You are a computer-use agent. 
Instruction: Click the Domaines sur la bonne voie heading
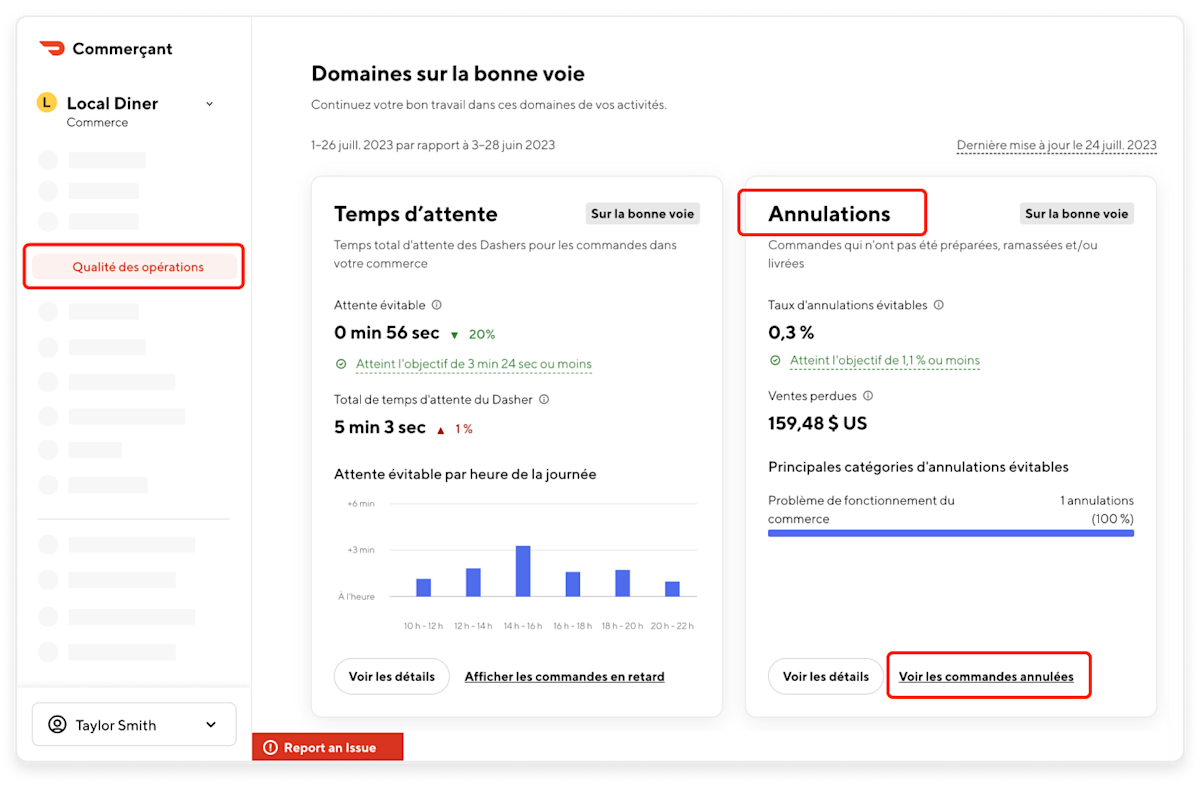click(x=448, y=73)
